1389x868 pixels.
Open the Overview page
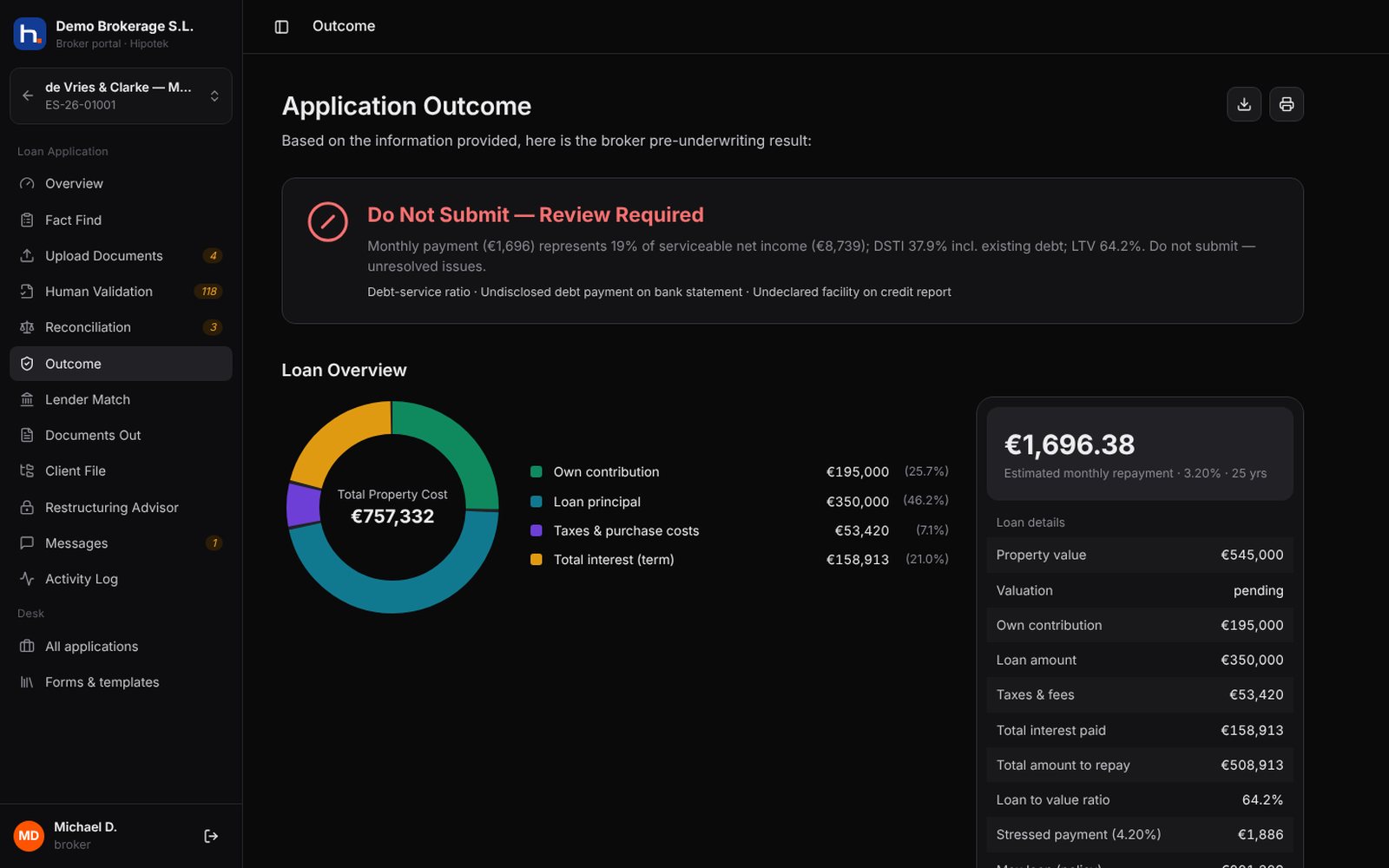coord(121,184)
